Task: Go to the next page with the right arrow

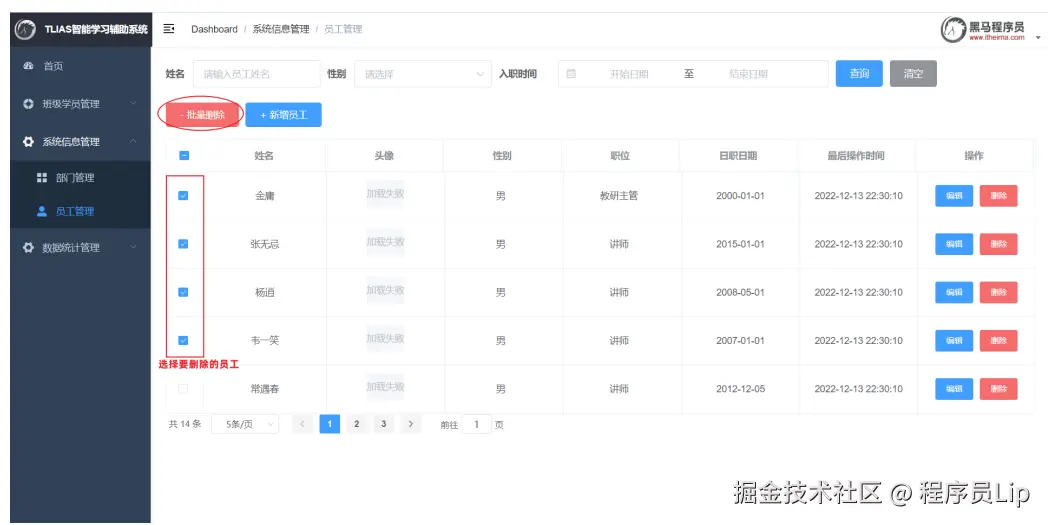Action: 411,424
